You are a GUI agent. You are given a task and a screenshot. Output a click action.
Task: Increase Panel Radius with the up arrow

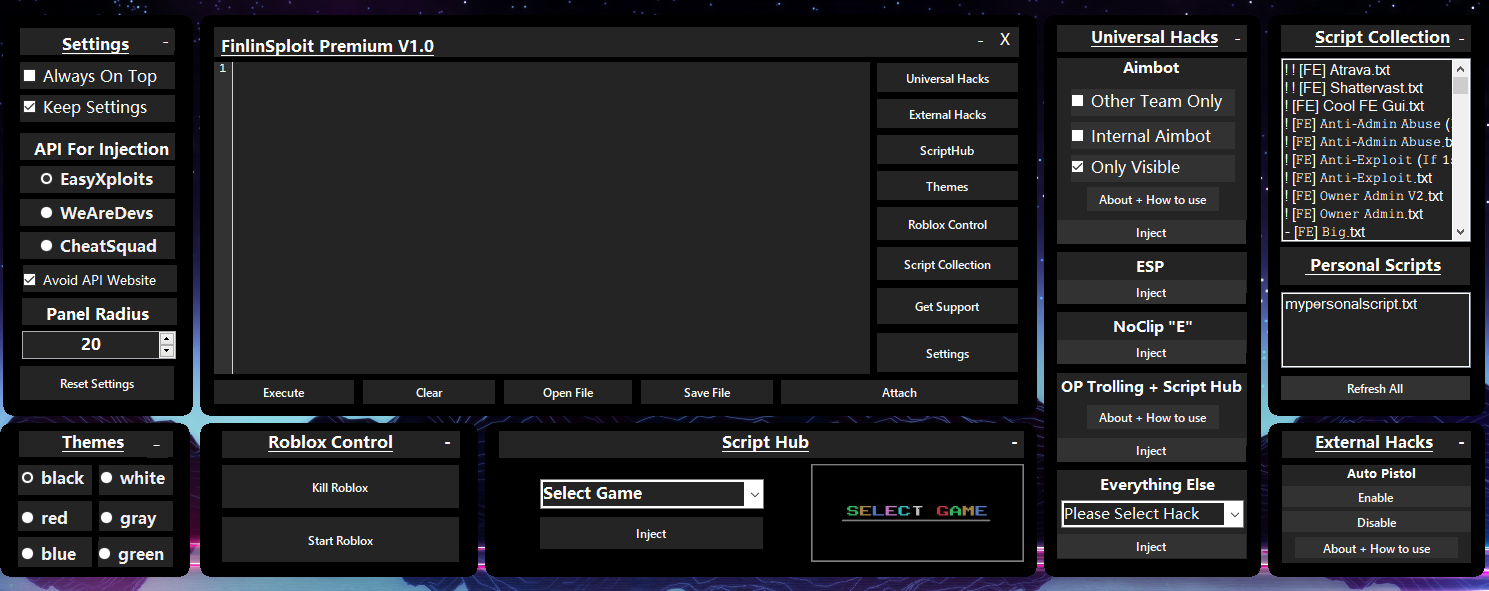point(166,339)
